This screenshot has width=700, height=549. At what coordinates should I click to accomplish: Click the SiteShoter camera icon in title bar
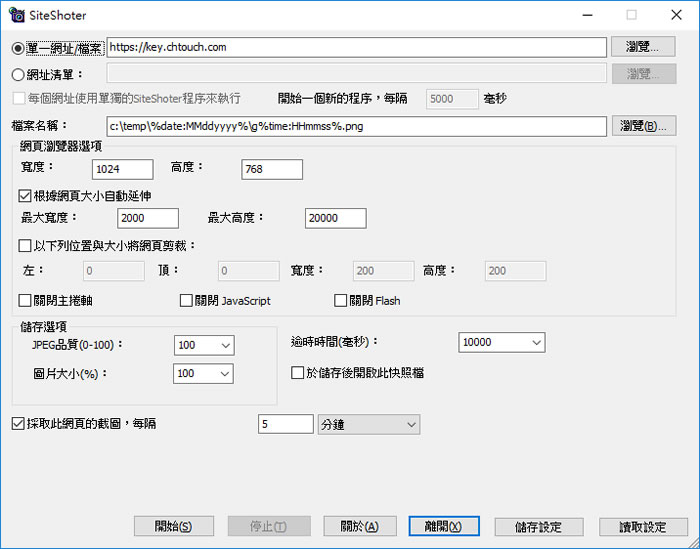coord(17,15)
